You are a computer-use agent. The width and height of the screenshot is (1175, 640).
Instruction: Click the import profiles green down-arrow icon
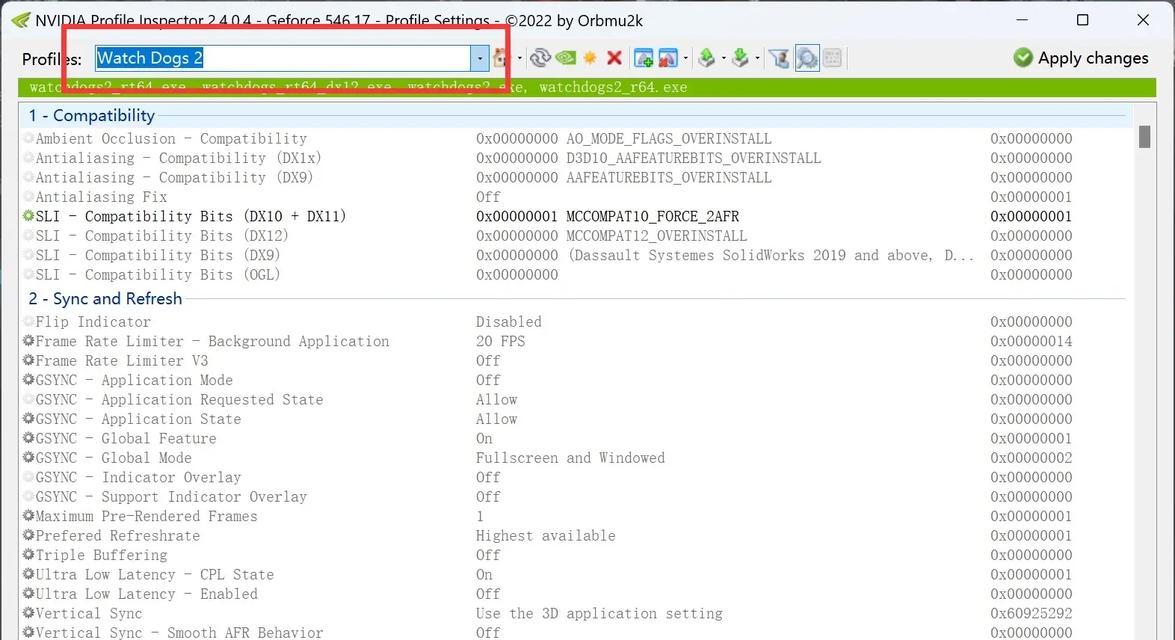point(740,58)
